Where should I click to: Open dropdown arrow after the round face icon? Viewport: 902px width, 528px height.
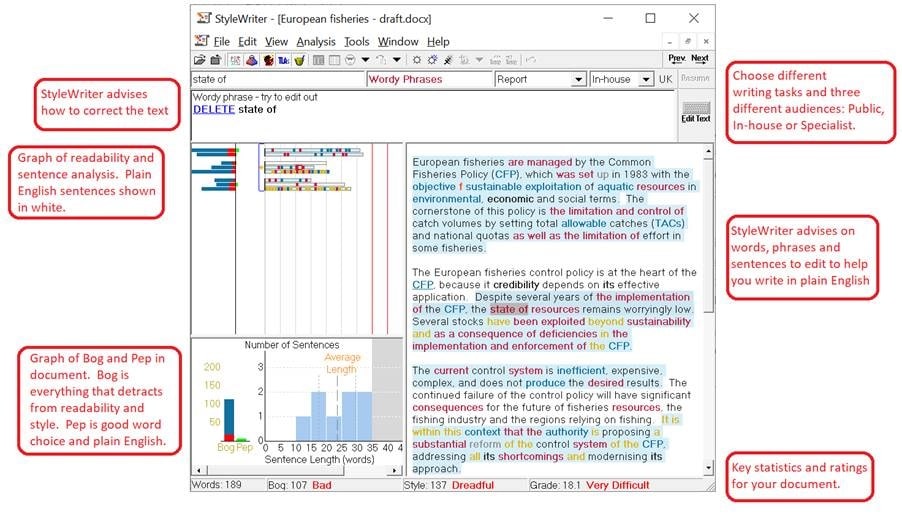[365, 60]
